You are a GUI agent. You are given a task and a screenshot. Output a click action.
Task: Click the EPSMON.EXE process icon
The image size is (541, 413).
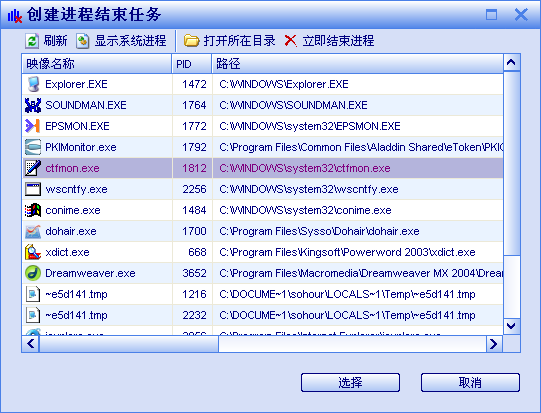click(33, 126)
